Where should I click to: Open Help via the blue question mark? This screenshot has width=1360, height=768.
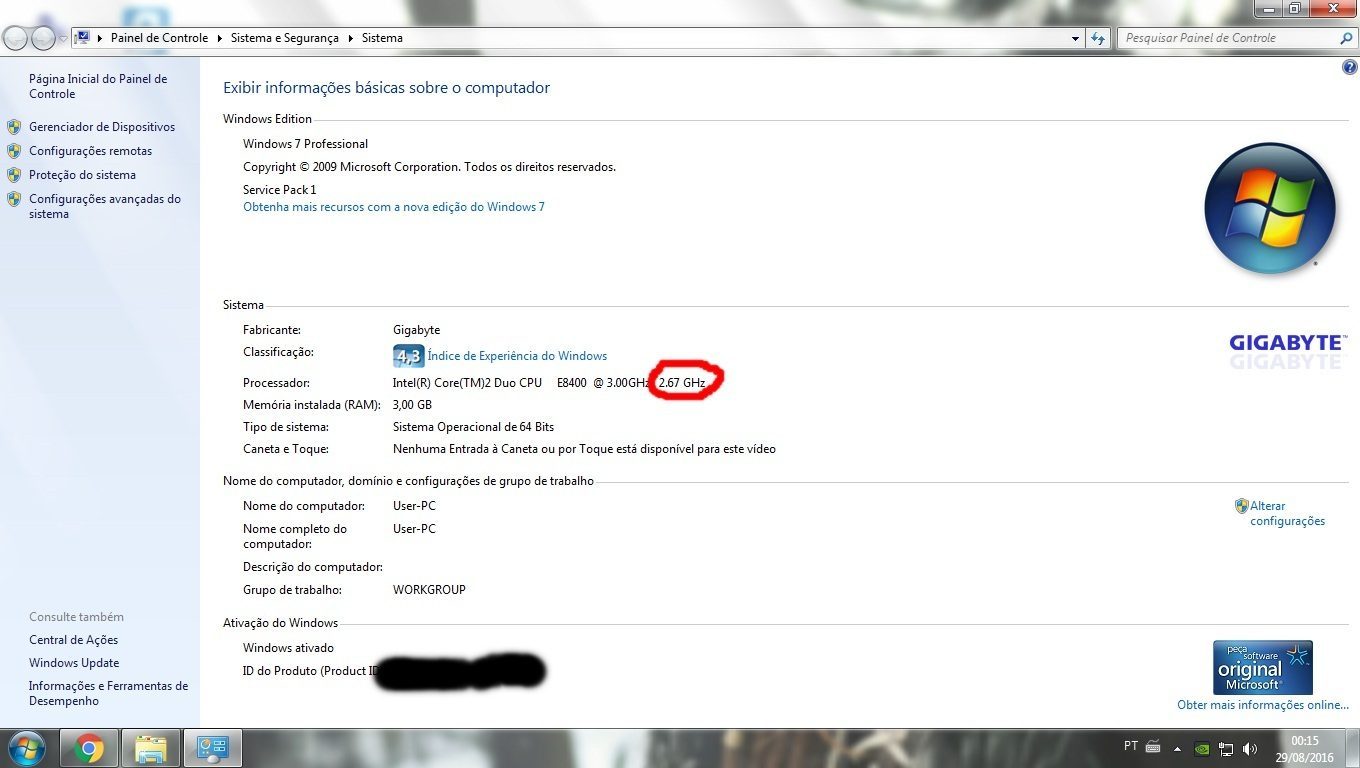1350,68
